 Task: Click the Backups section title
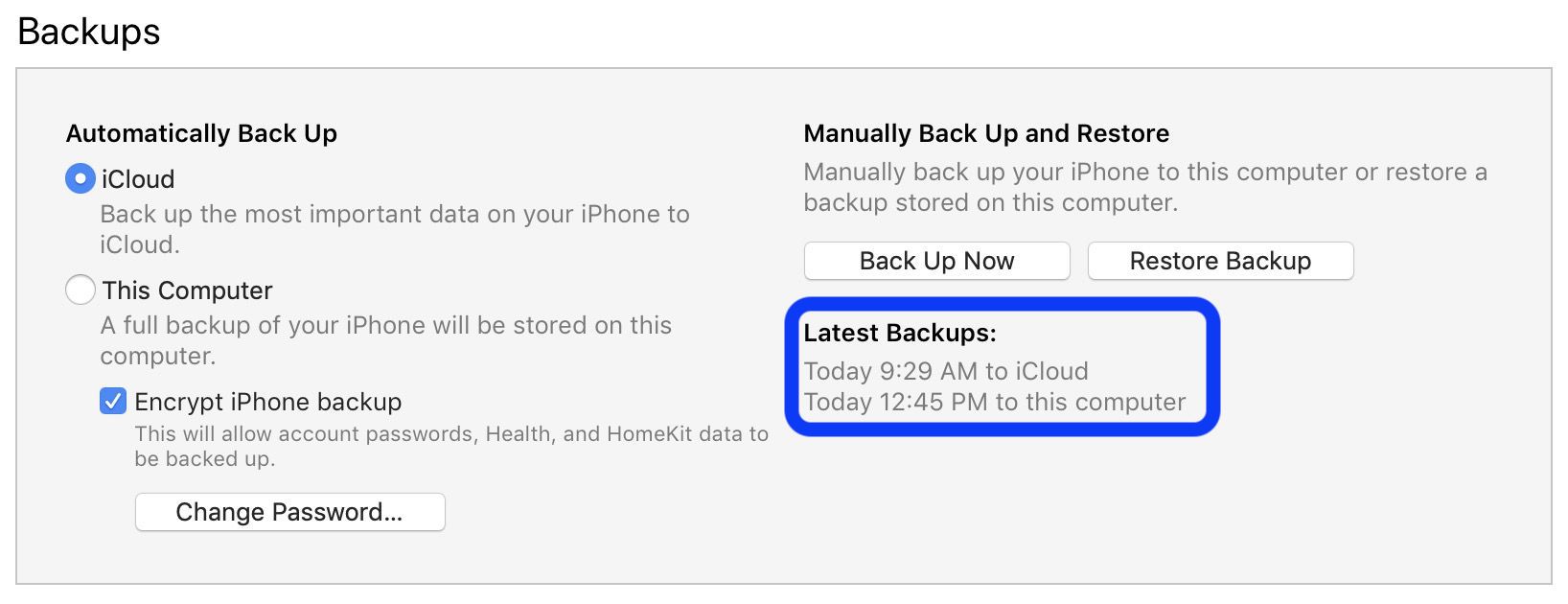[88, 32]
